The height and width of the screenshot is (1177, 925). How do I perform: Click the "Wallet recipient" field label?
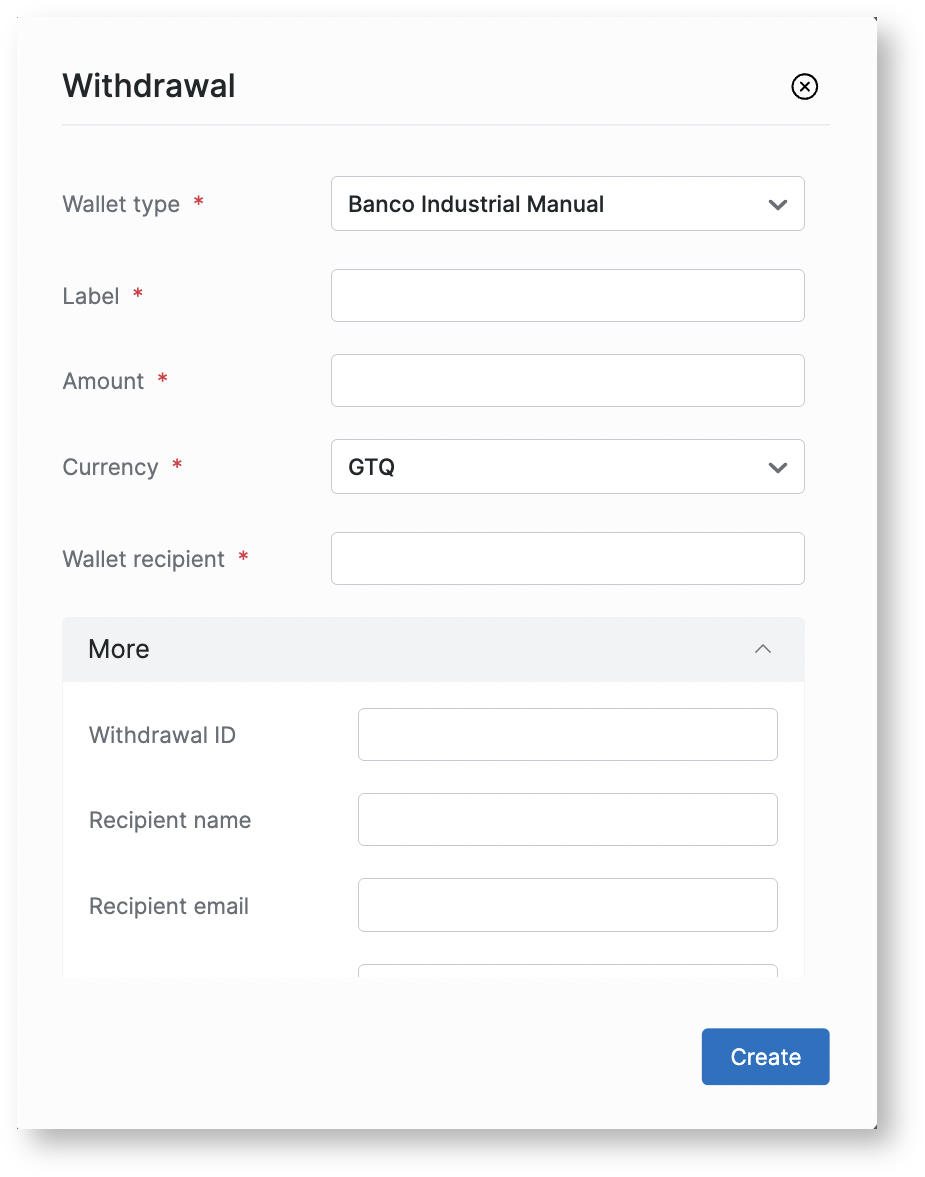point(143,559)
